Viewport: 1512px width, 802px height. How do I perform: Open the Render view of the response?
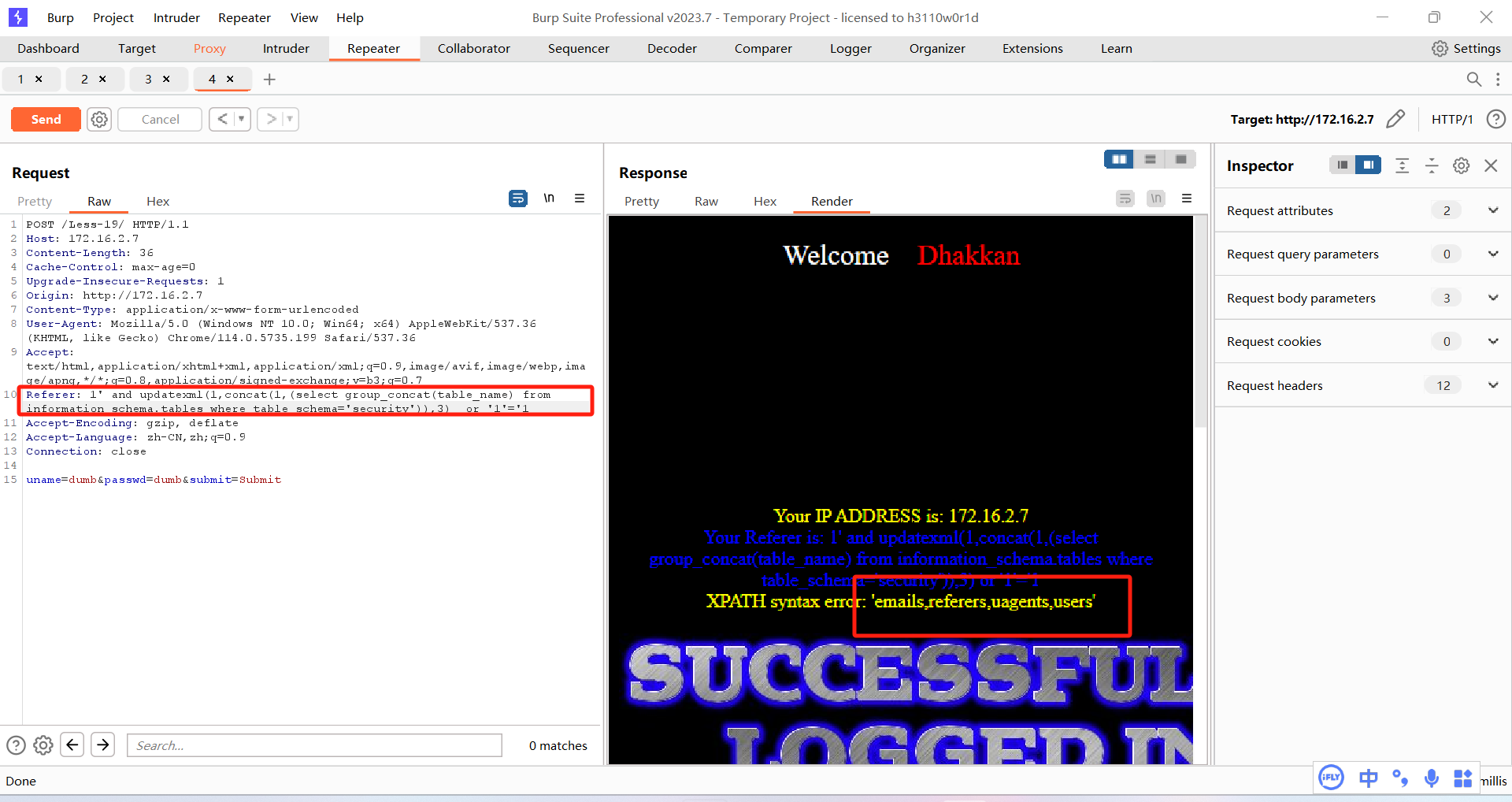click(x=832, y=201)
